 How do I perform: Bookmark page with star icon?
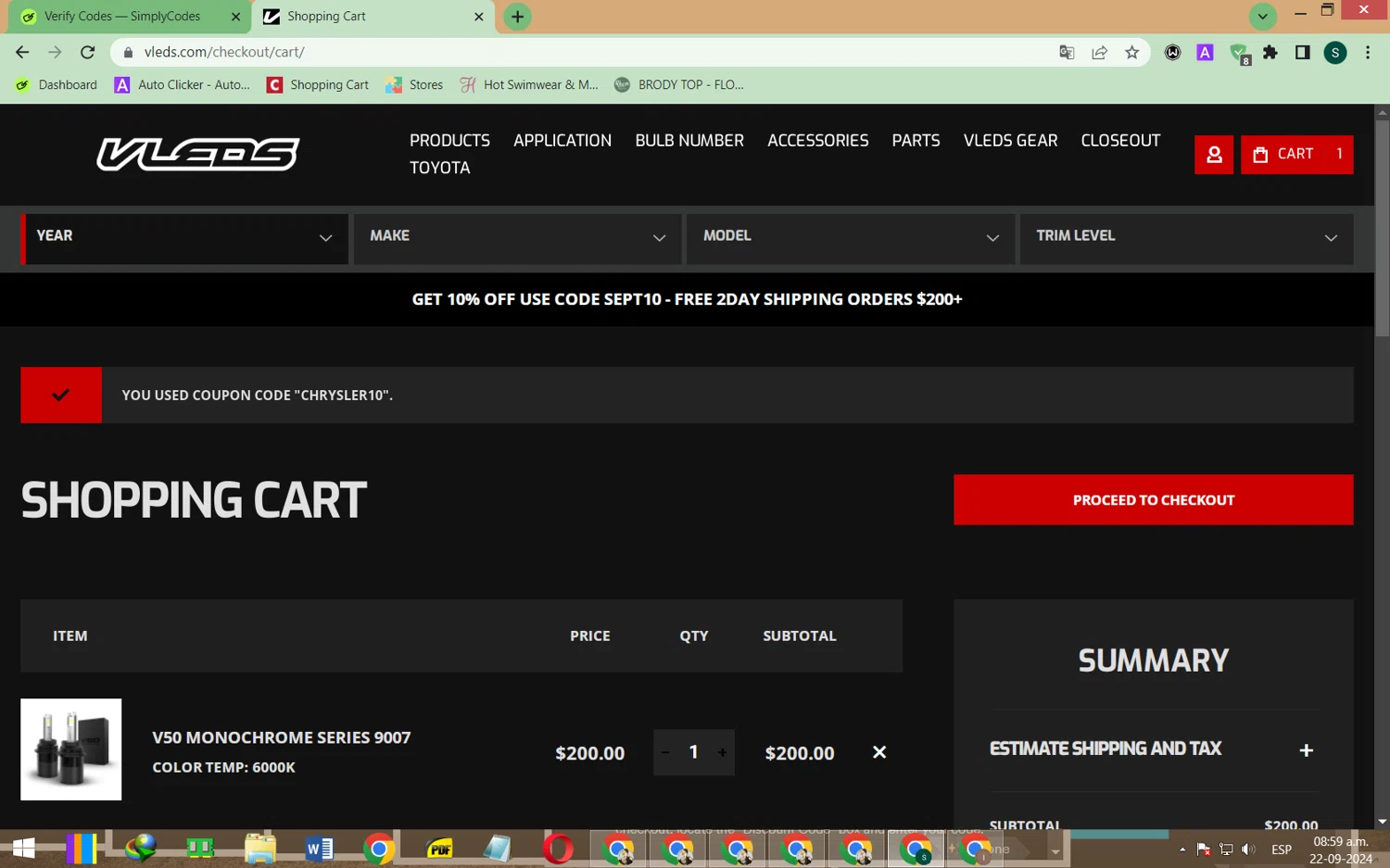coord(1131,53)
